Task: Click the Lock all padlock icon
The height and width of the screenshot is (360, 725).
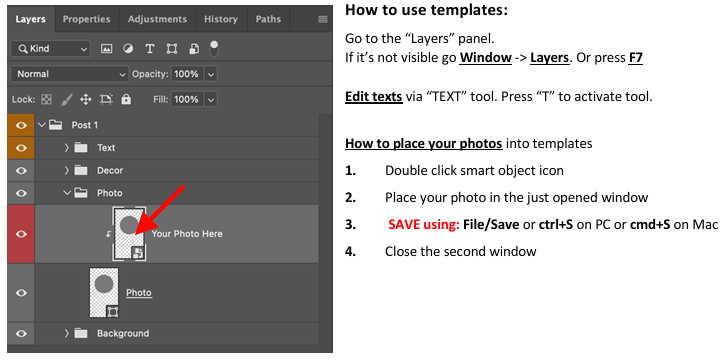Action: coord(126,99)
